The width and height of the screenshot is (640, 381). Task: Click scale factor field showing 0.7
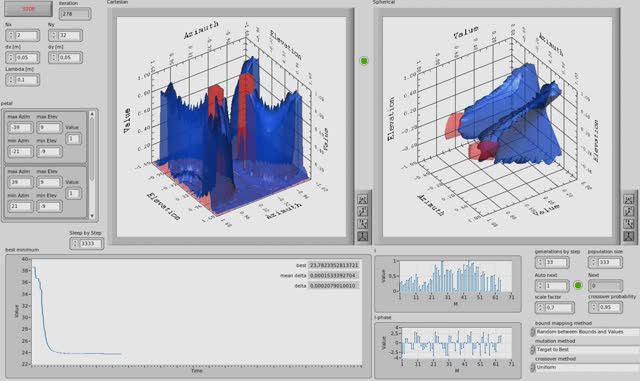[x=558, y=307]
